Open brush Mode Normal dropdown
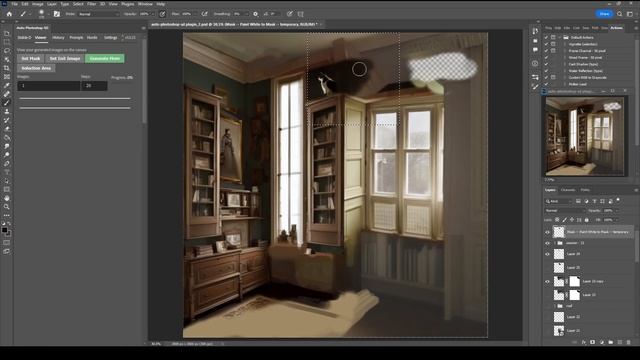The width and height of the screenshot is (640, 360). pyautogui.click(x=98, y=14)
